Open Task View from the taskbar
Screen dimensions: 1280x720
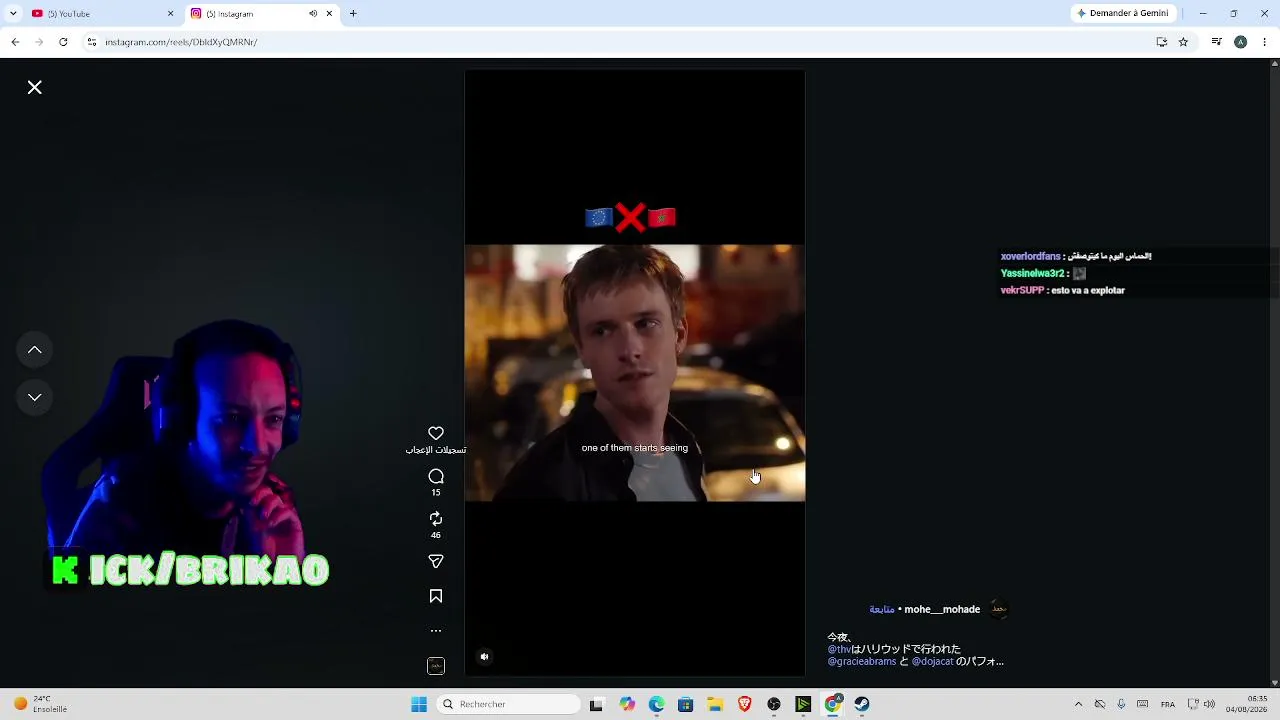[x=597, y=704]
